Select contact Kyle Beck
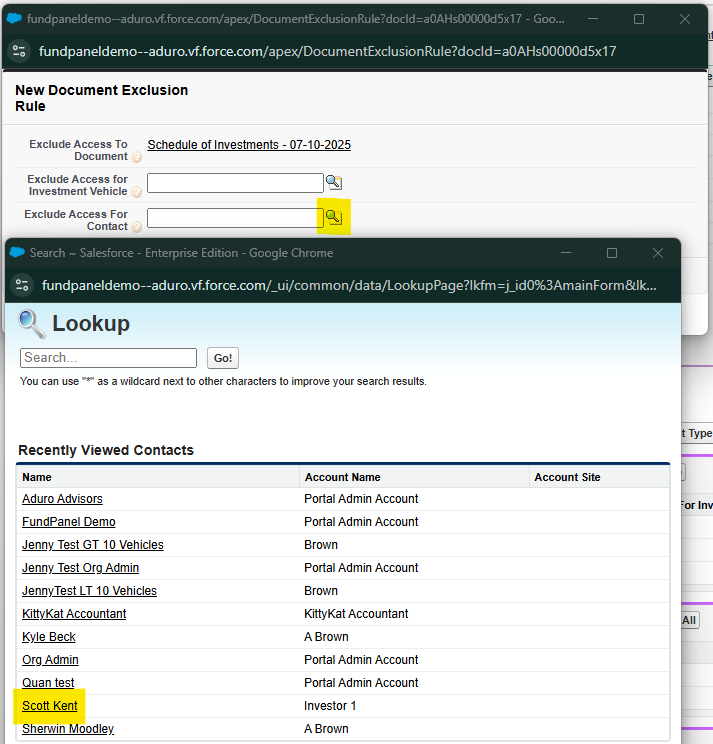 [x=48, y=637]
